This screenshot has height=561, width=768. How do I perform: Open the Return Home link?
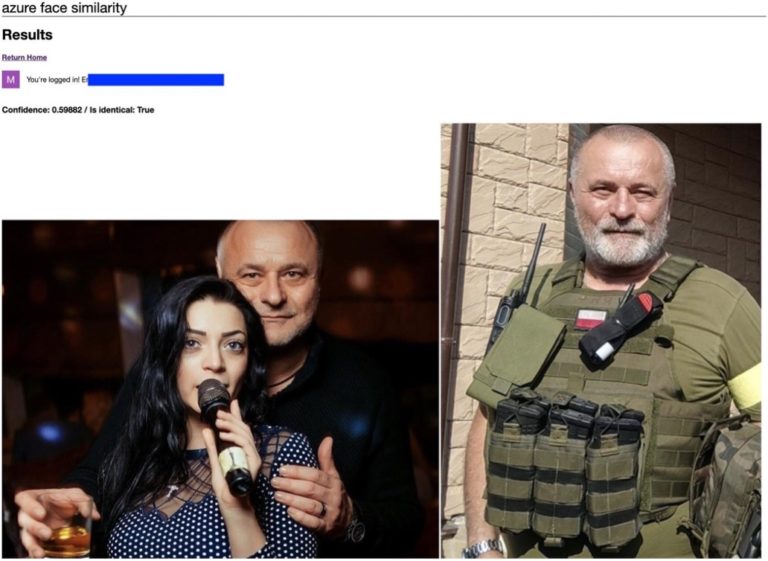(24, 57)
